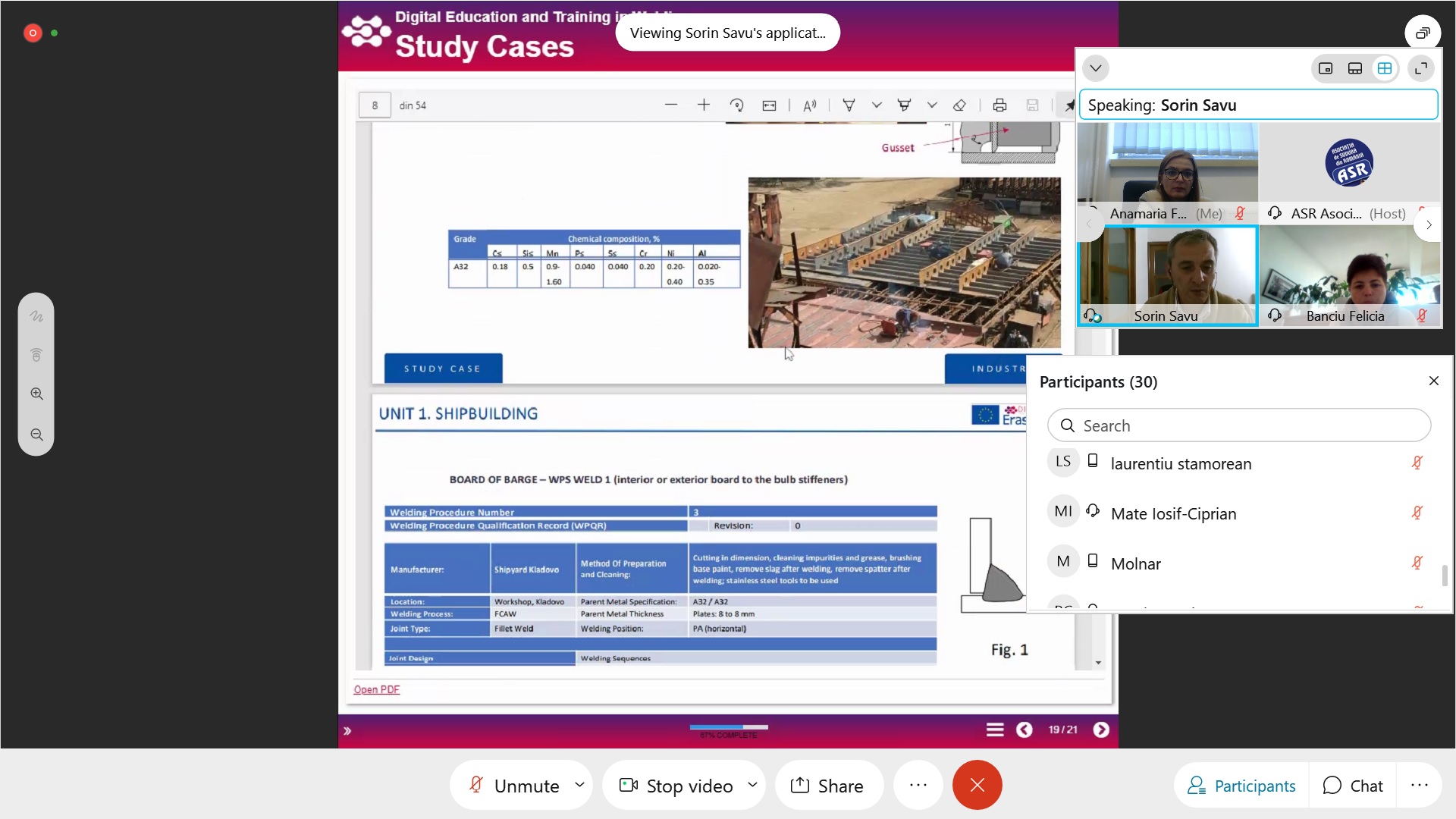The image size is (1456, 819).
Task: Expand audio options next to Unmute
Action: [579, 785]
